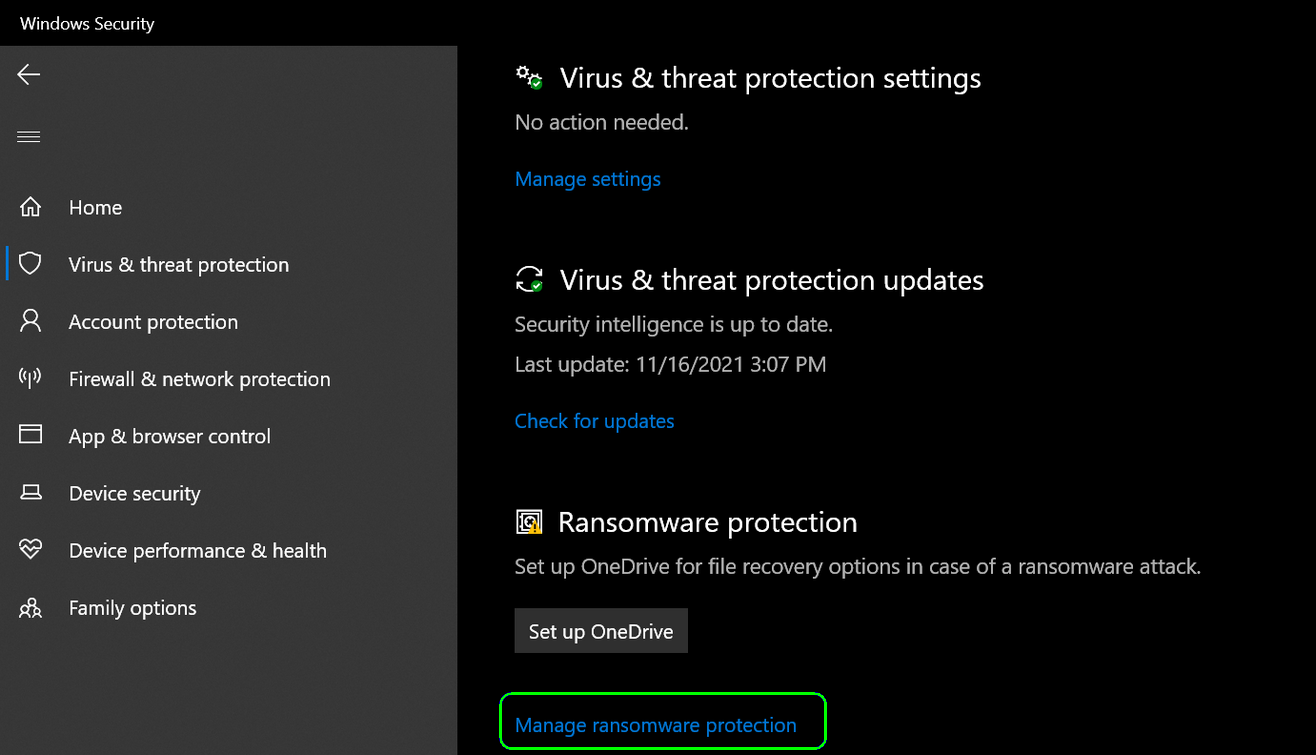
Task: Open Home from sidebar text
Action: pos(95,207)
